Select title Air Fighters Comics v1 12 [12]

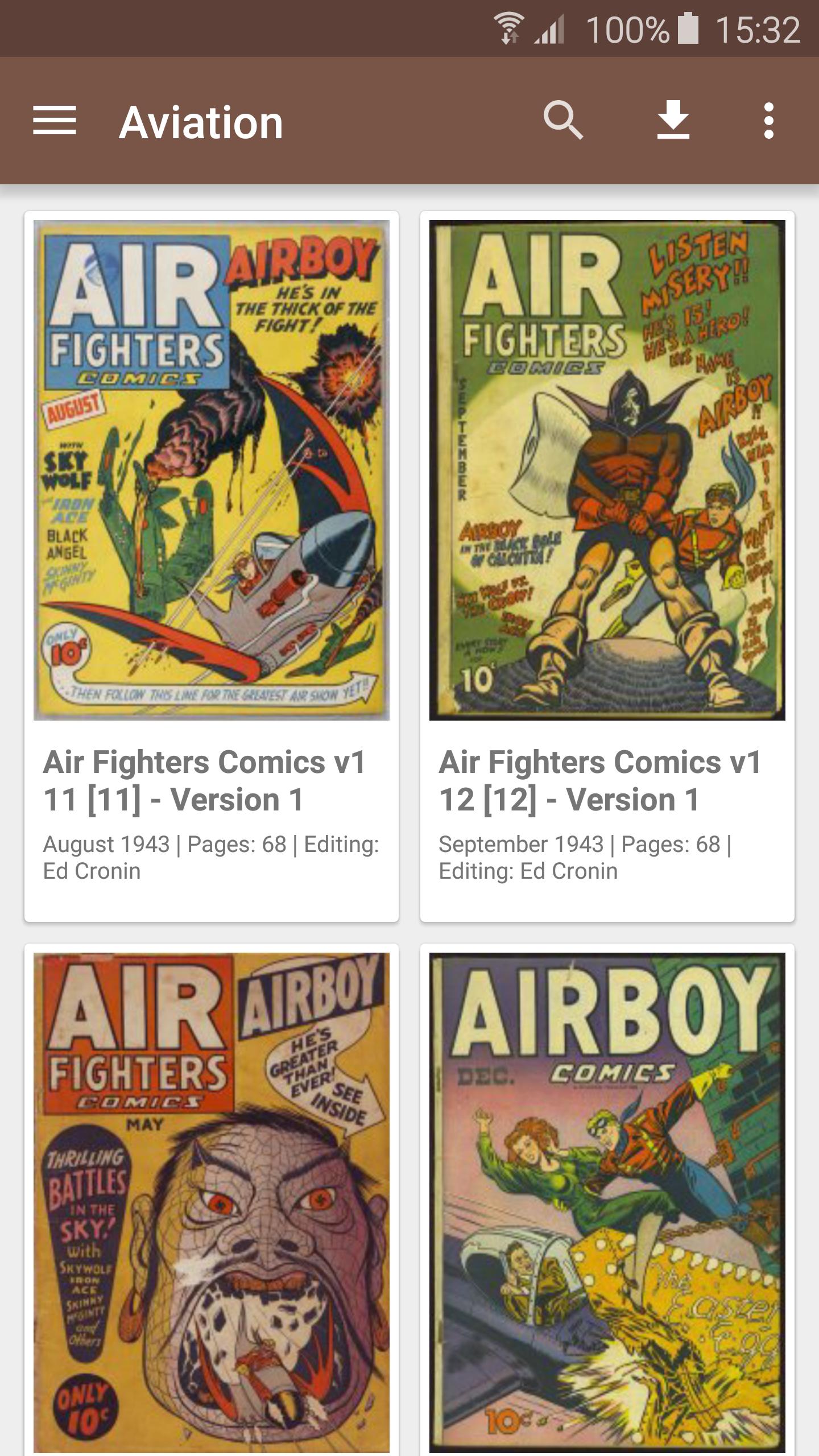601,780
